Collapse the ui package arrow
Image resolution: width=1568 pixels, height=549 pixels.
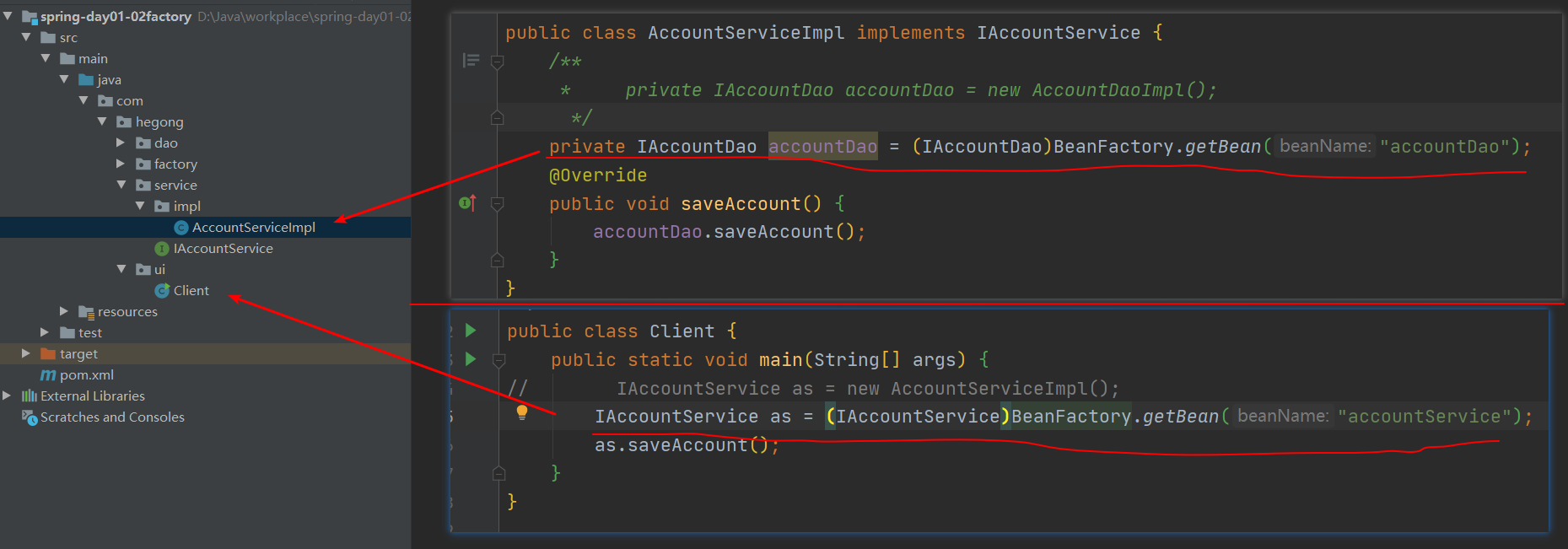[x=121, y=269]
